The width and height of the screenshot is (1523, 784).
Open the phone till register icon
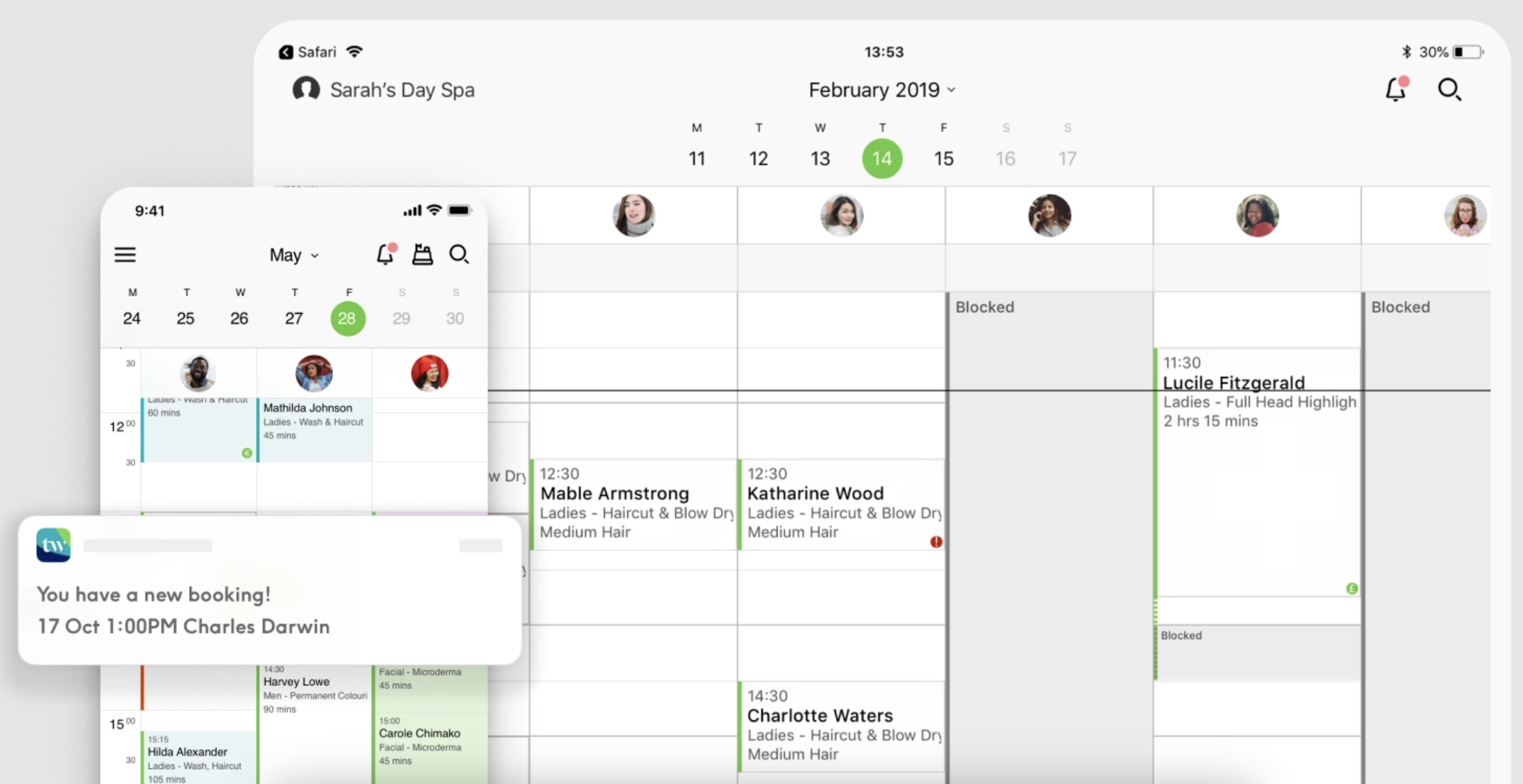(x=422, y=254)
